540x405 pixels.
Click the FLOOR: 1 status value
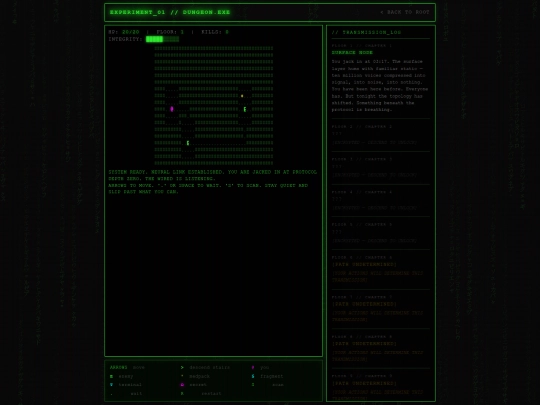tap(170, 32)
